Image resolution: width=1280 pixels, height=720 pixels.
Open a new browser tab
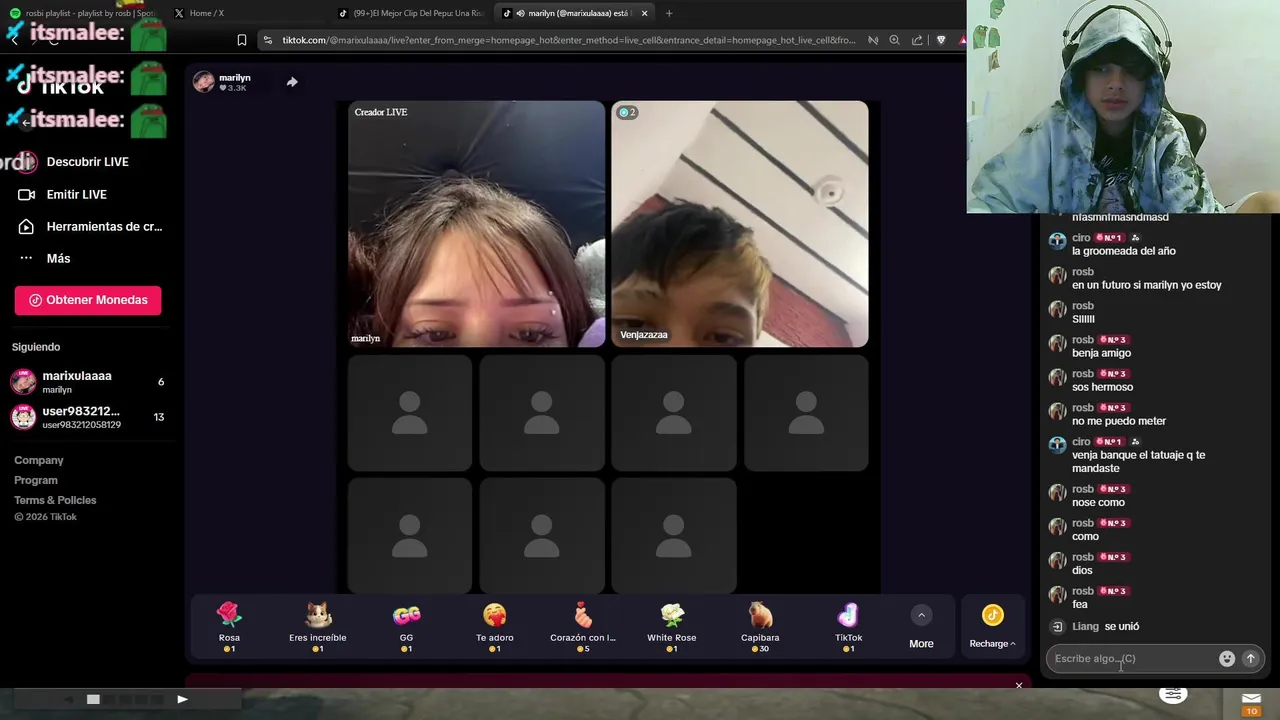click(x=669, y=13)
